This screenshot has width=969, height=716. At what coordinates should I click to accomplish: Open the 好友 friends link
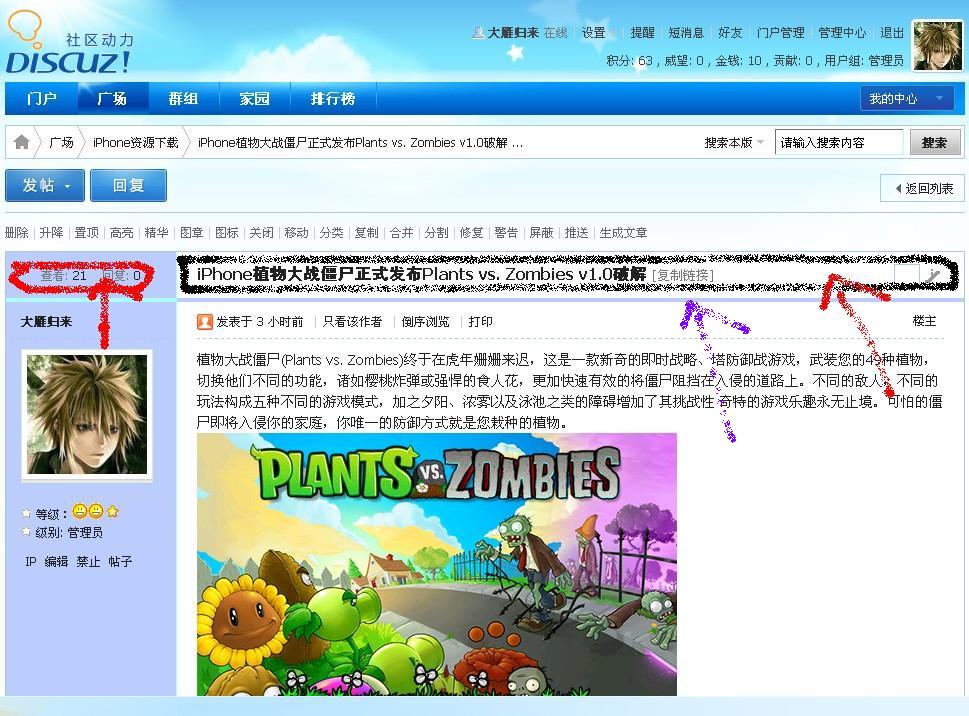730,33
